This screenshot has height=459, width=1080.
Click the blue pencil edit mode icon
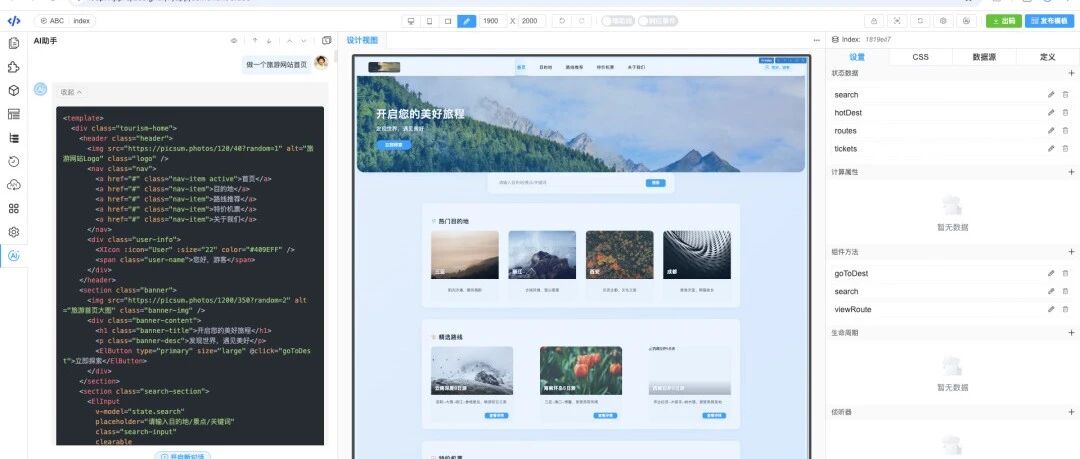tap(466, 21)
